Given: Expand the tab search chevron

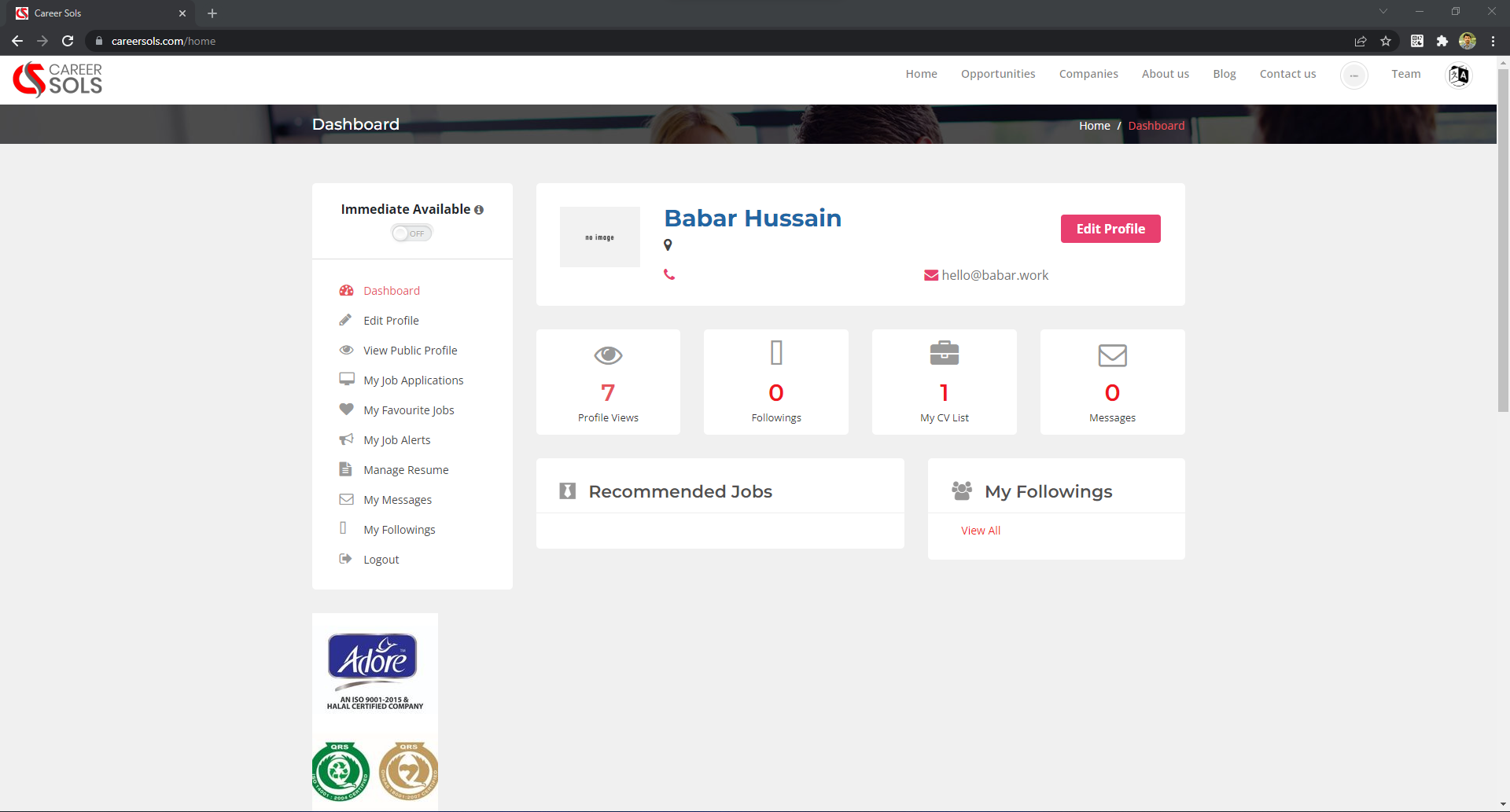Looking at the screenshot, I should tap(1383, 12).
